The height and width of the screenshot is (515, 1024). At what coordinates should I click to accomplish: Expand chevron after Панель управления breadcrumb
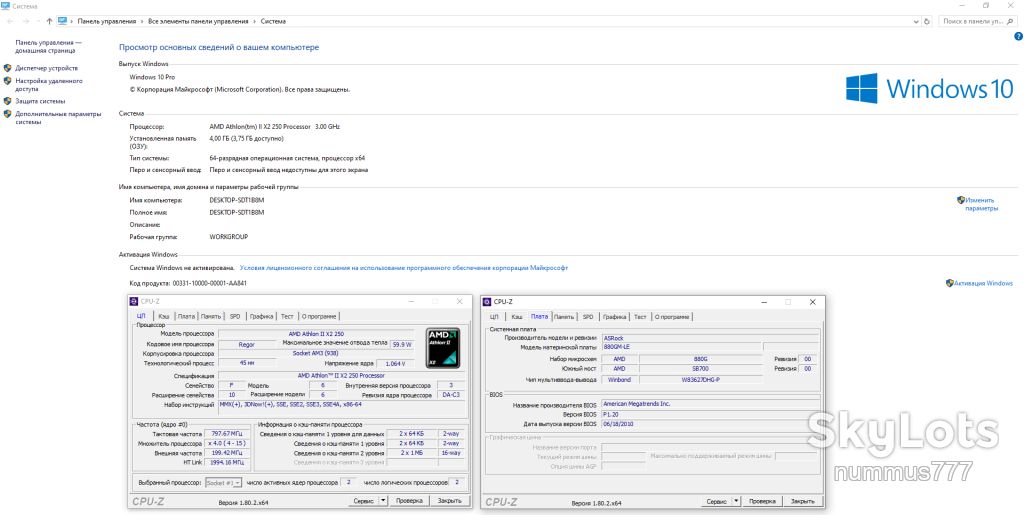coord(142,22)
